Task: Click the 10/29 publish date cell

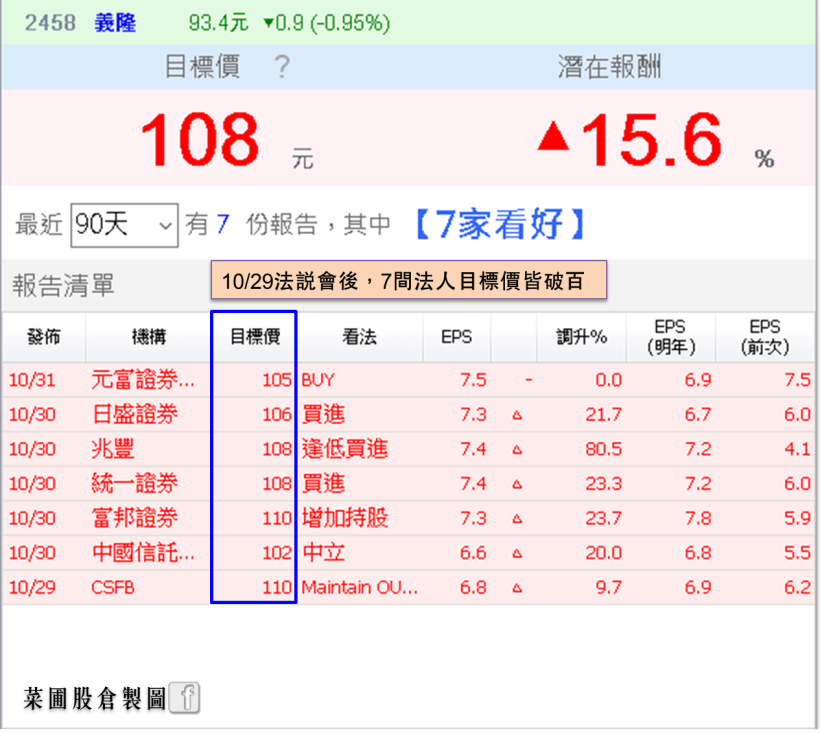Action: click(x=32, y=587)
